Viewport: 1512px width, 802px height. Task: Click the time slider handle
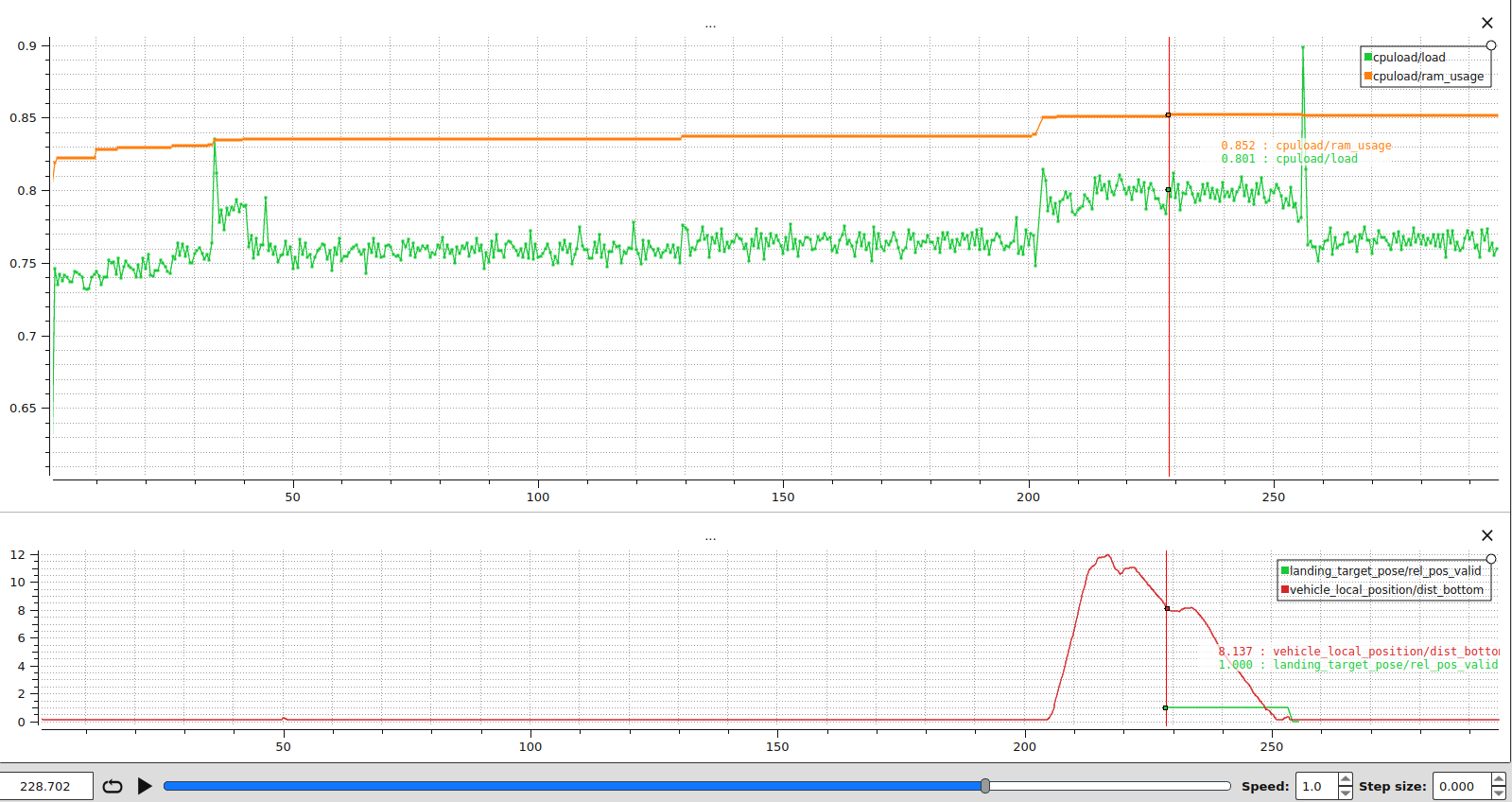point(985,786)
